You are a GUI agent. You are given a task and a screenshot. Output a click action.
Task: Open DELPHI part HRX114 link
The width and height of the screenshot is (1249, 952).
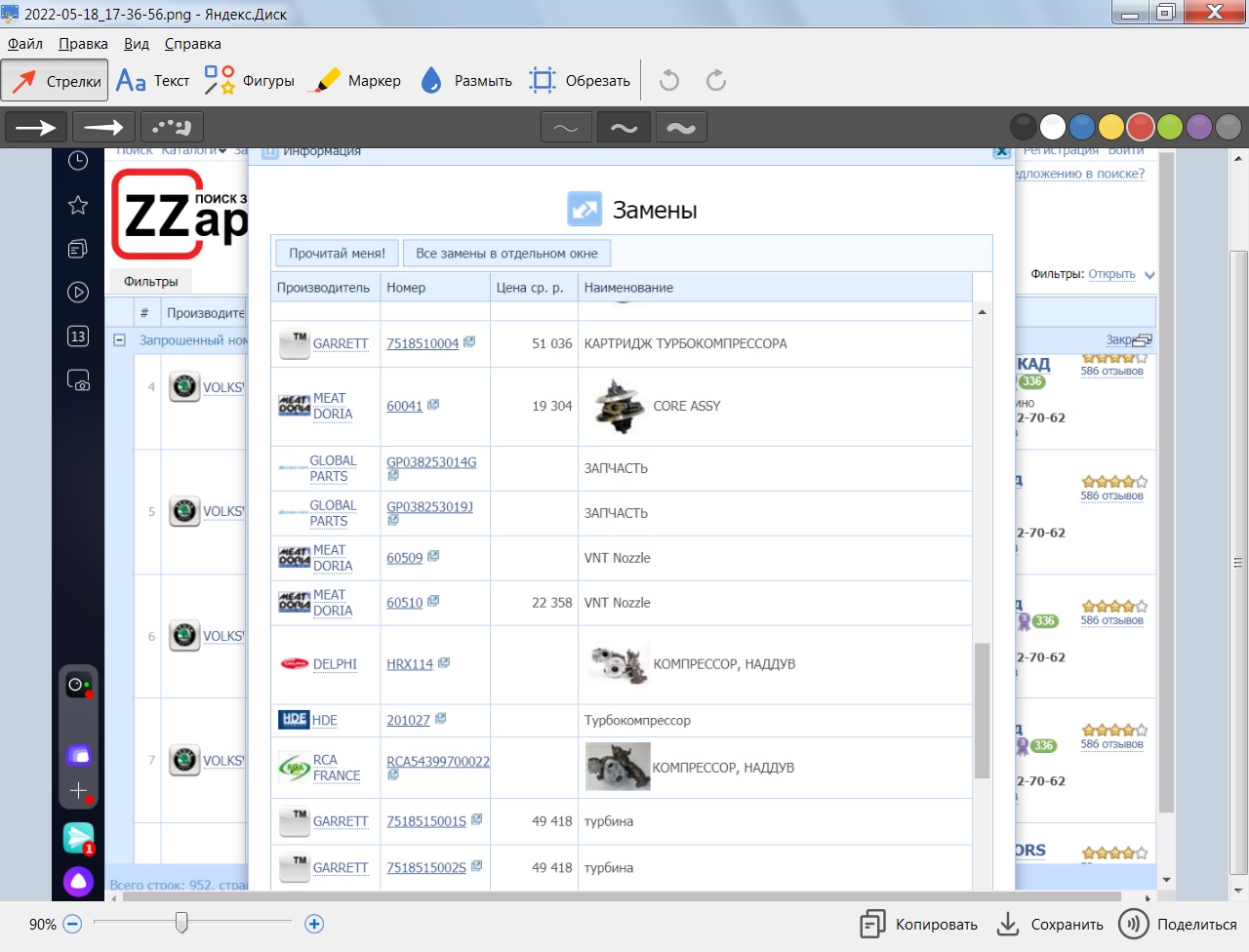click(410, 664)
